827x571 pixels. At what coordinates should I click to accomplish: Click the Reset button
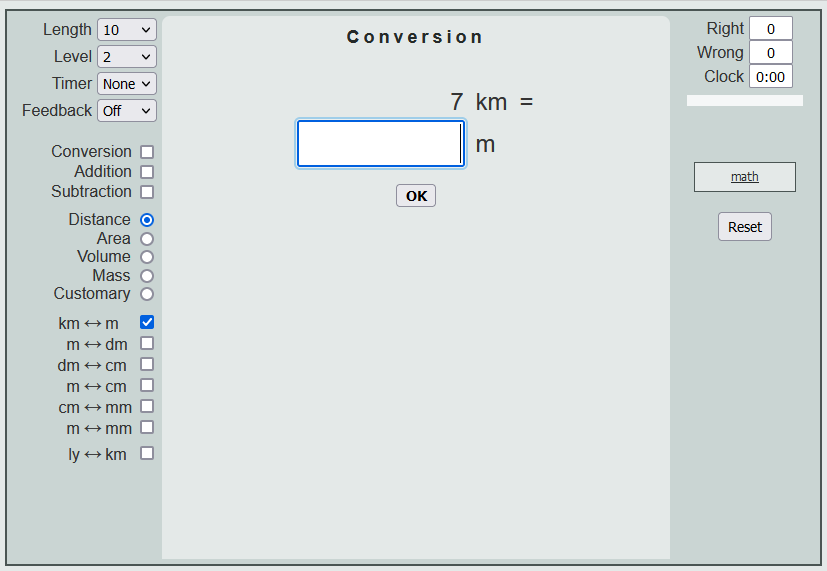coord(745,227)
